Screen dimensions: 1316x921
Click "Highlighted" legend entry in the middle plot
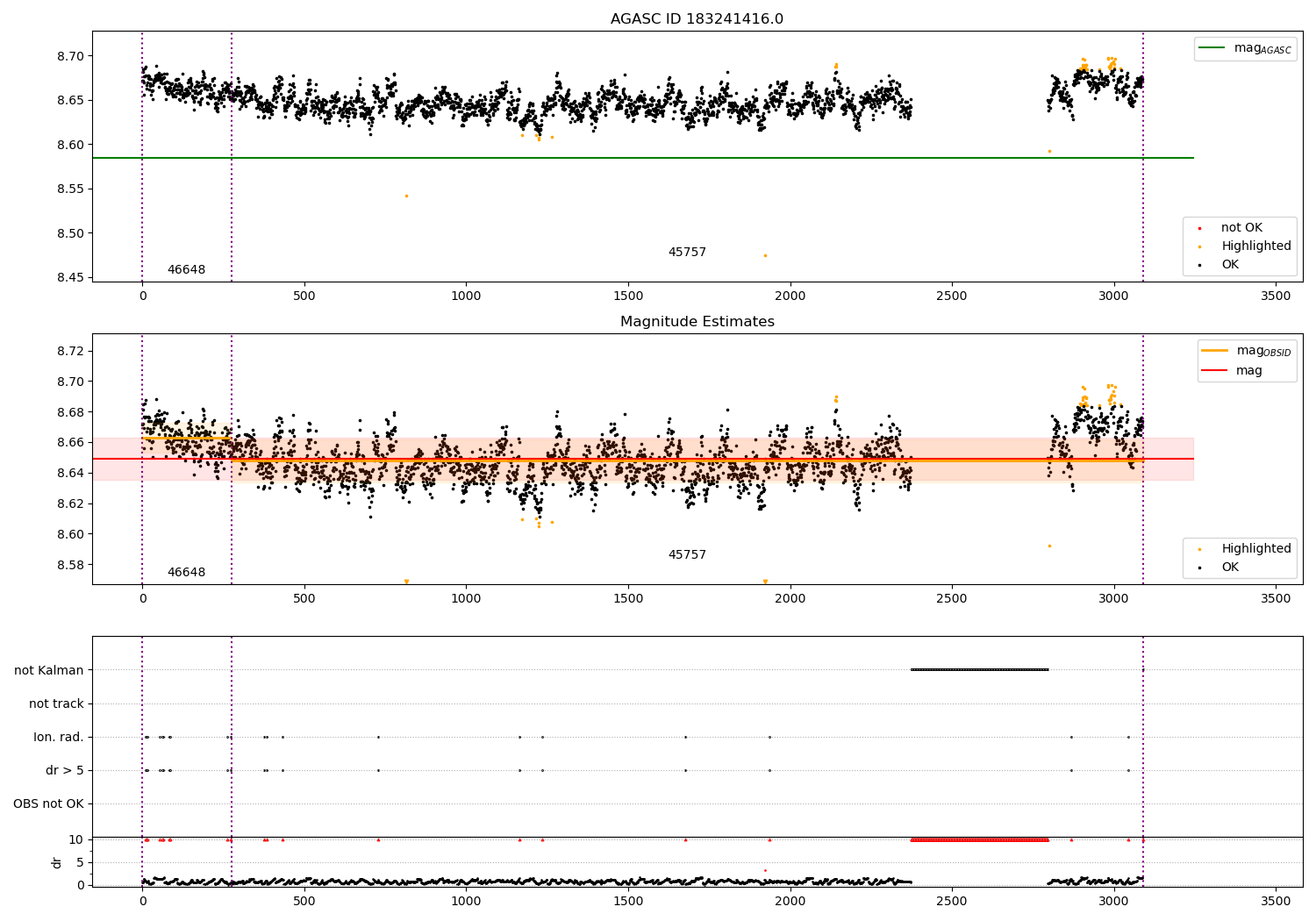tap(1242, 549)
